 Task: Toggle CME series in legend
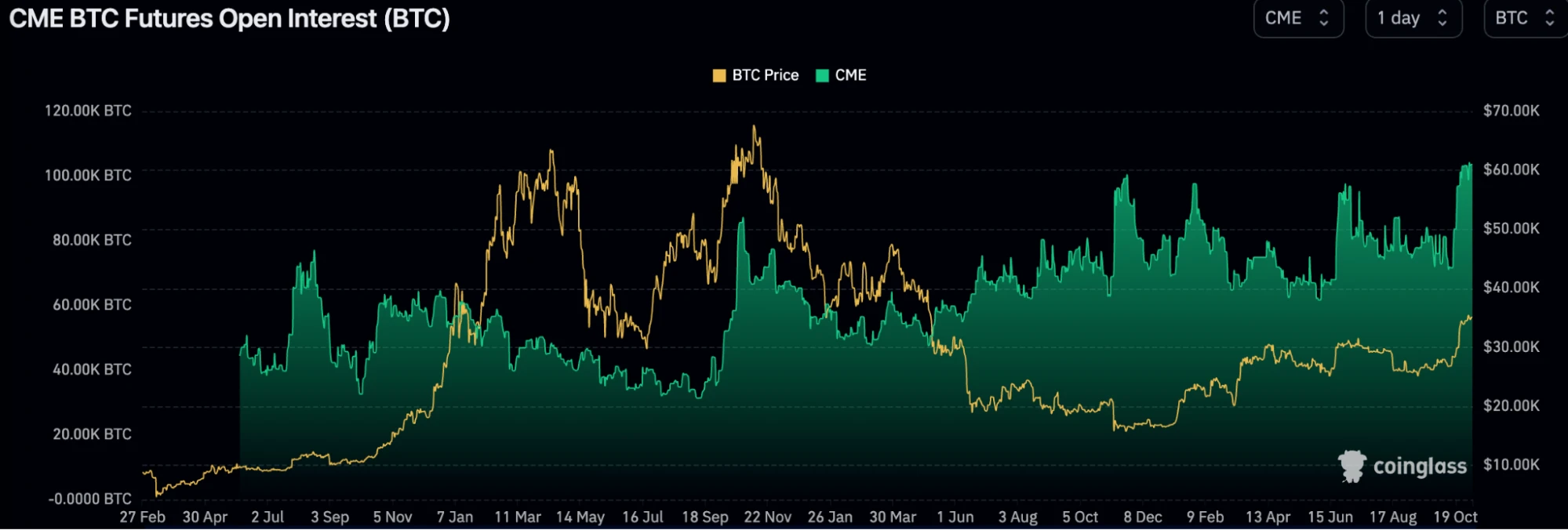[x=841, y=75]
